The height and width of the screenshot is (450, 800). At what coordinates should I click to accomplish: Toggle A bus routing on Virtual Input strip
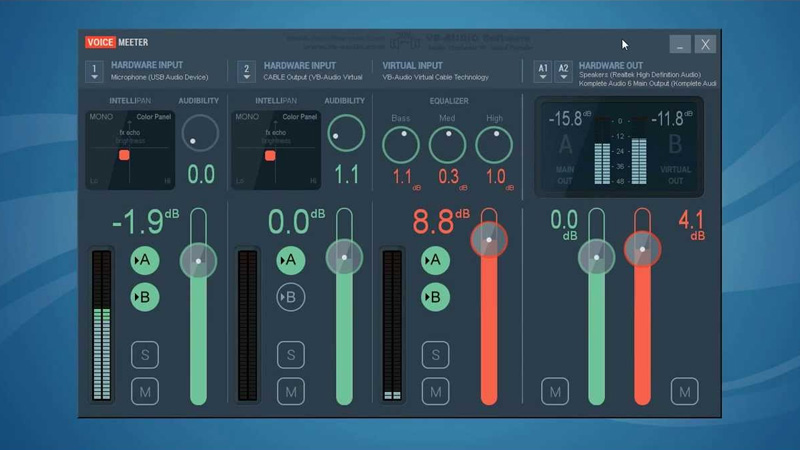(435, 260)
